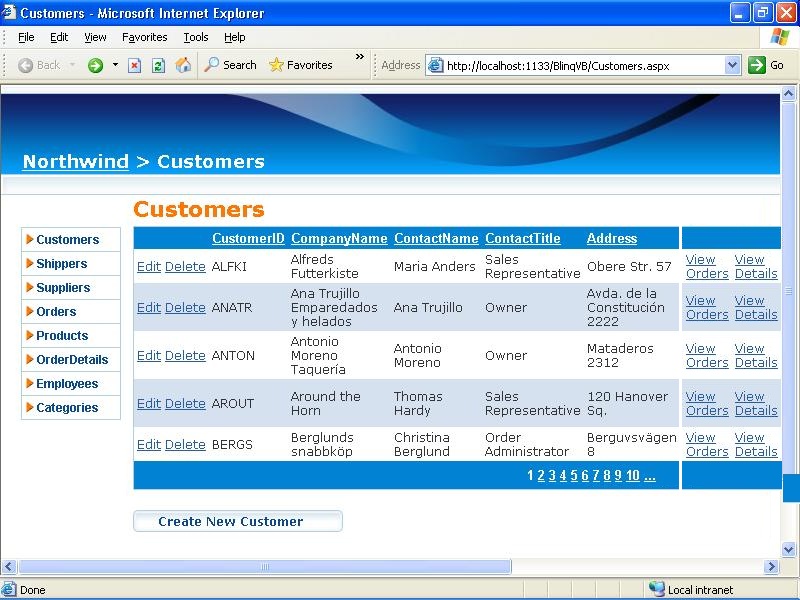
Task: Edit the ALFKI customer row
Action: pos(149,266)
